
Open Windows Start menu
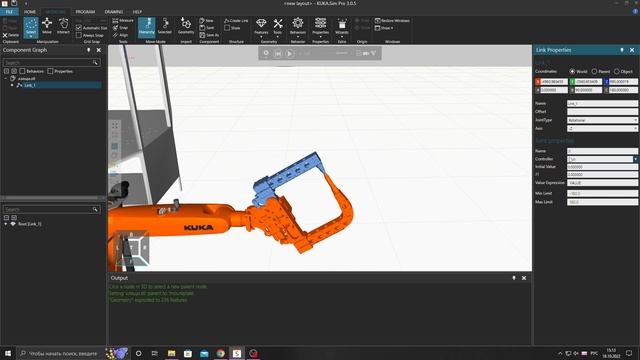(7, 353)
